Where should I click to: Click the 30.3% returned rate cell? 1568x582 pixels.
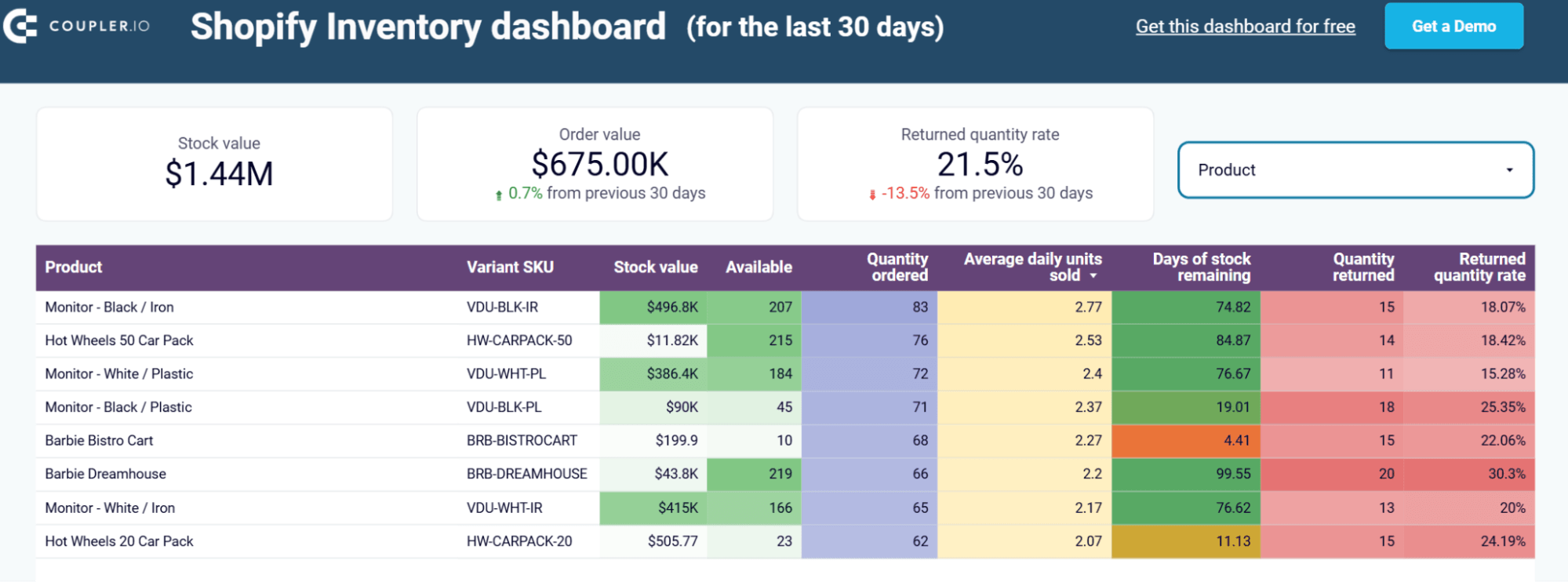coord(1469,474)
